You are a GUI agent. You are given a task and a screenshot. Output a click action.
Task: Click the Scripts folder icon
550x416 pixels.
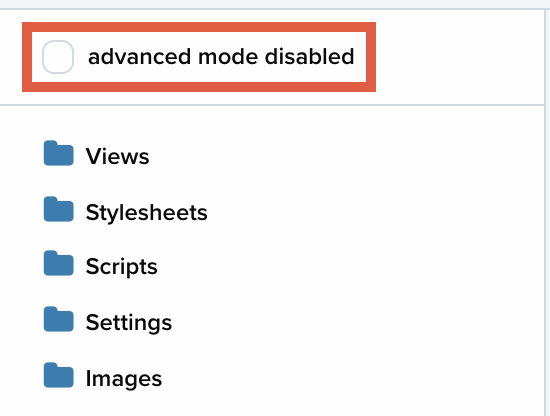pos(59,263)
